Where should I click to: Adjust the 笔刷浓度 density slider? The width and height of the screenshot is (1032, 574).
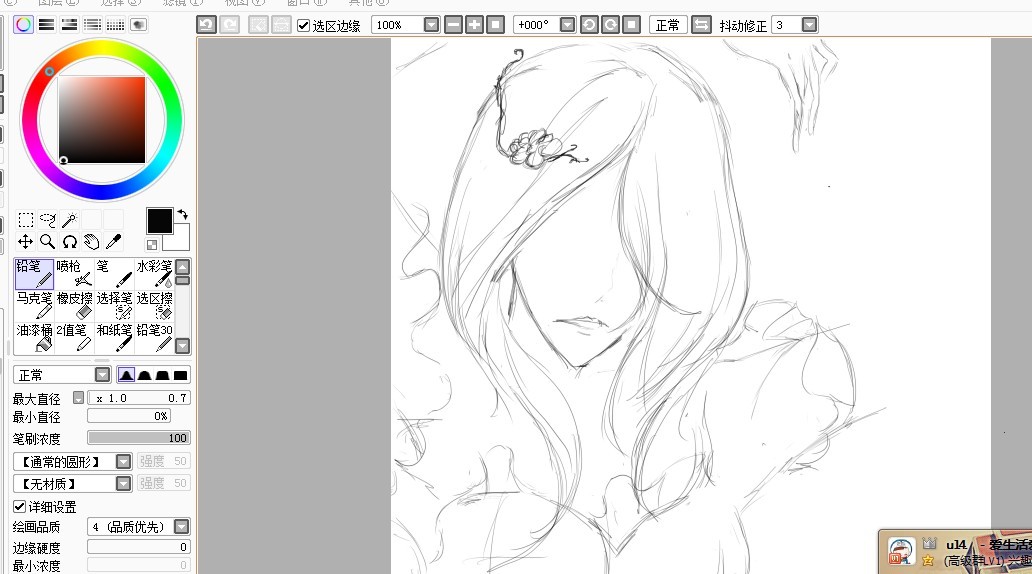coord(139,438)
